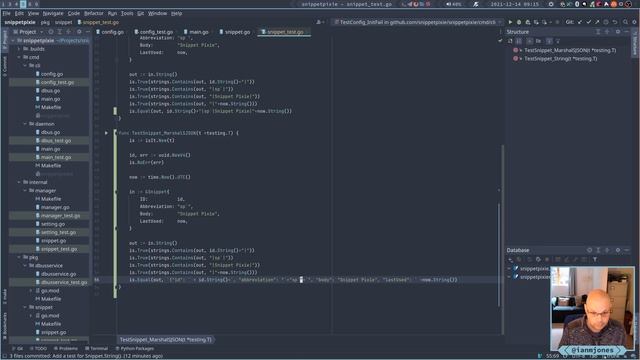Click Database panel filter funnel icon

(595, 260)
